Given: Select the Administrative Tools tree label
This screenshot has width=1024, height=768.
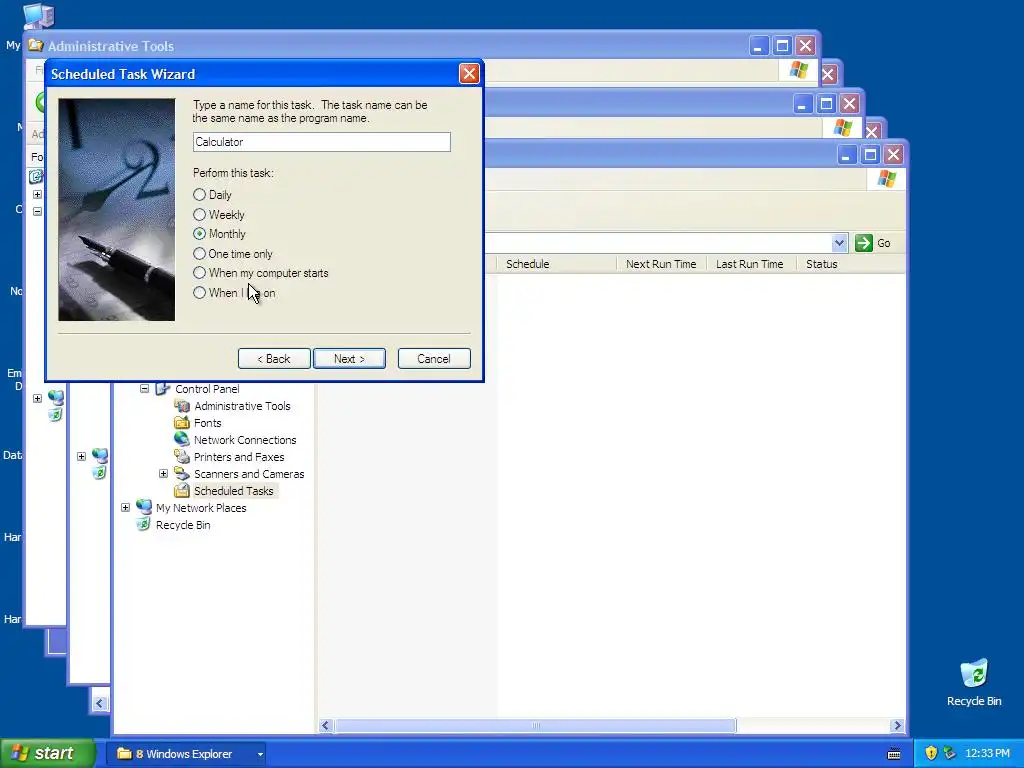Looking at the screenshot, I should tap(242, 406).
